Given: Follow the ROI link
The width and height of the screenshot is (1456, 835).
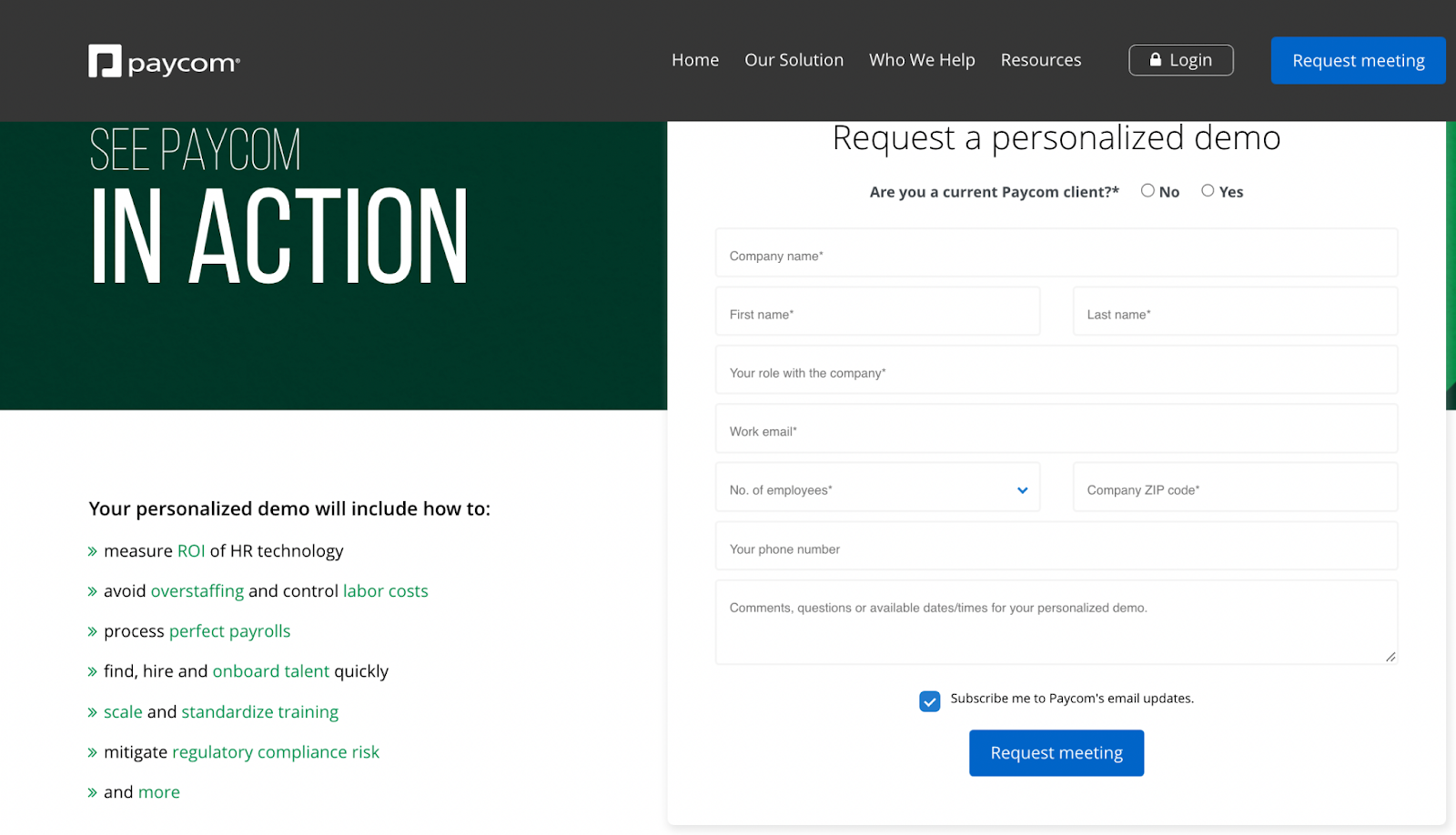Looking at the screenshot, I should 191,551.
